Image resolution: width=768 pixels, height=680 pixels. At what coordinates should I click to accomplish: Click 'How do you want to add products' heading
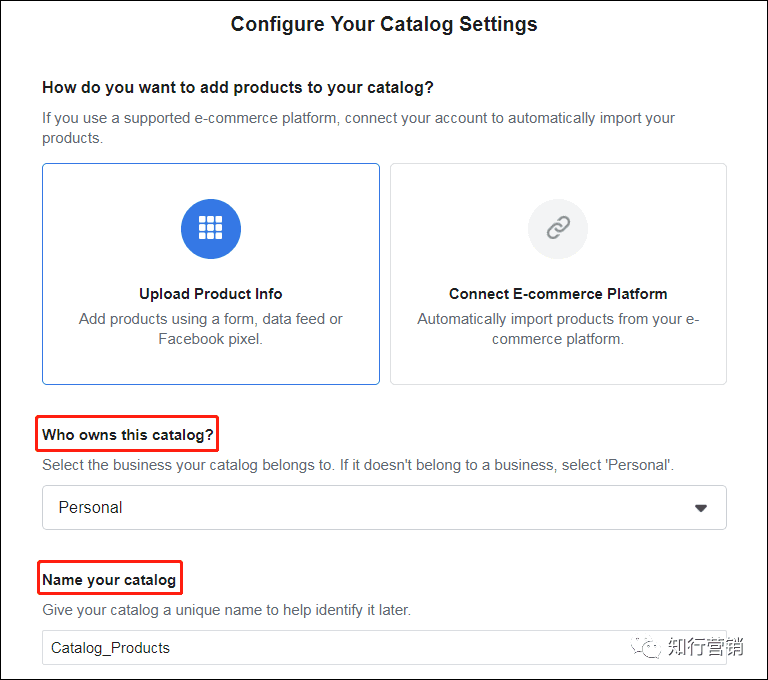coord(238,88)
